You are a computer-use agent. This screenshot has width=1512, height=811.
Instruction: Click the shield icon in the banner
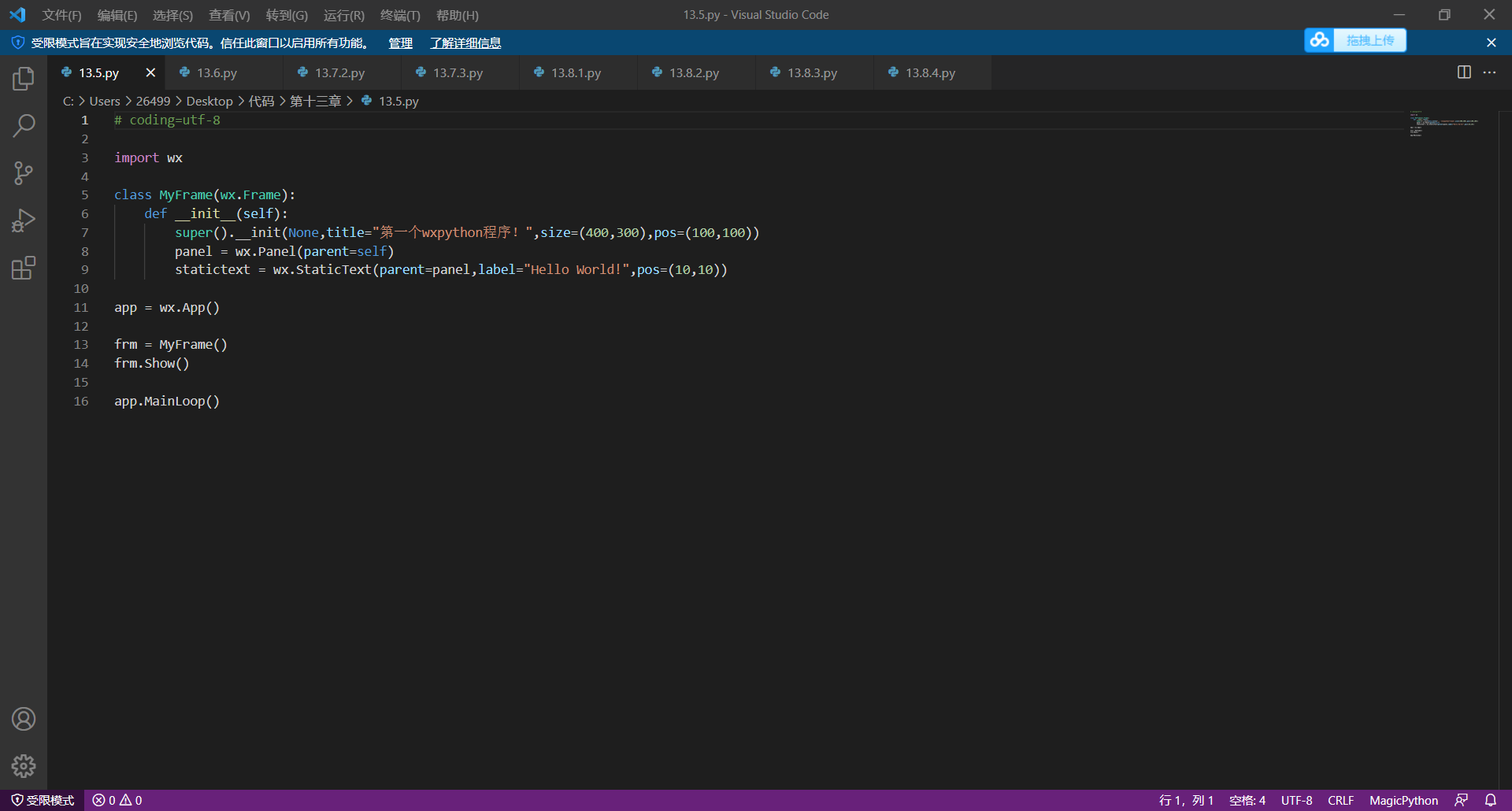[x=17, y=43]
